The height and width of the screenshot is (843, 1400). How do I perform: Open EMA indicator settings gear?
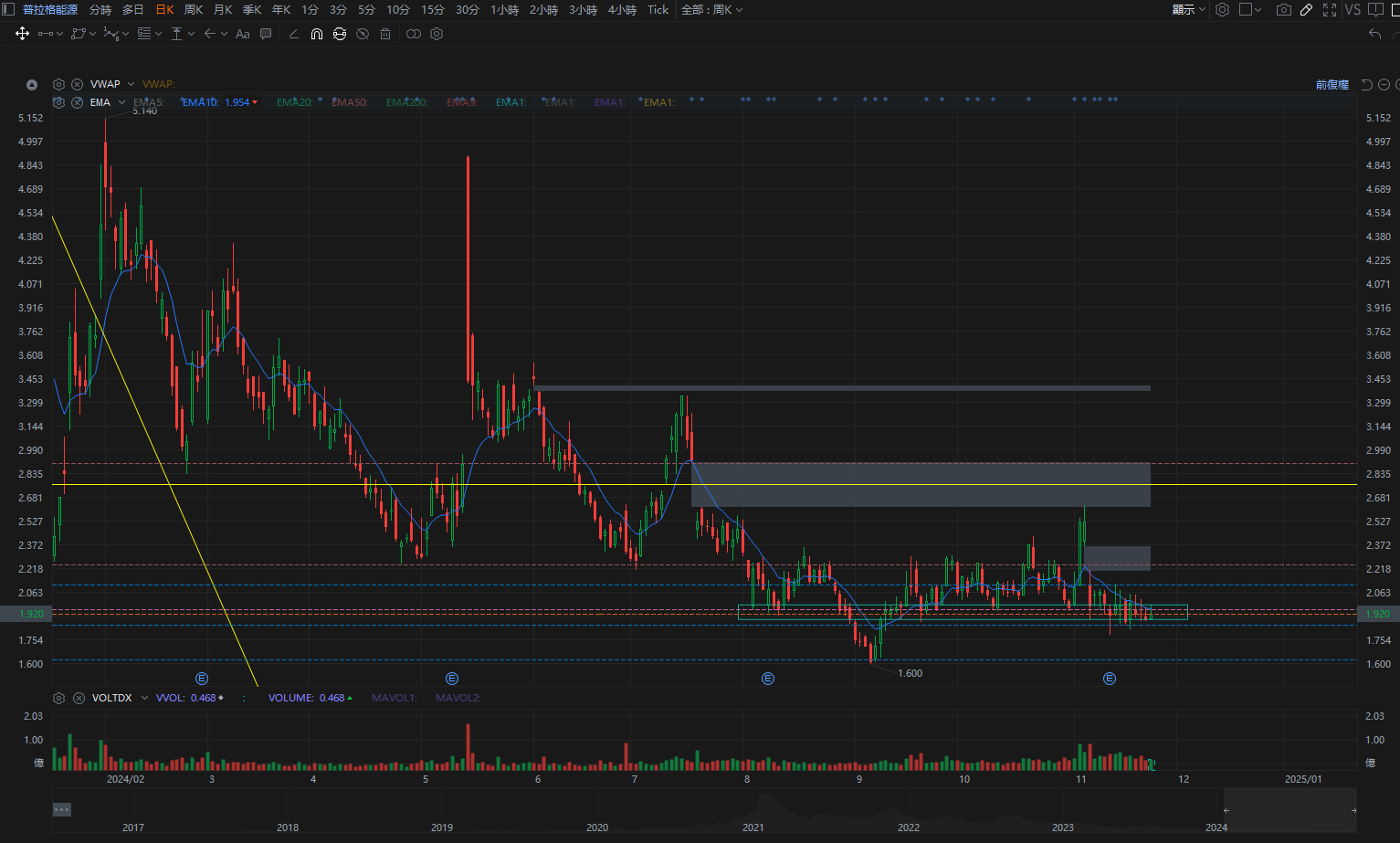[x=58, y=102]
